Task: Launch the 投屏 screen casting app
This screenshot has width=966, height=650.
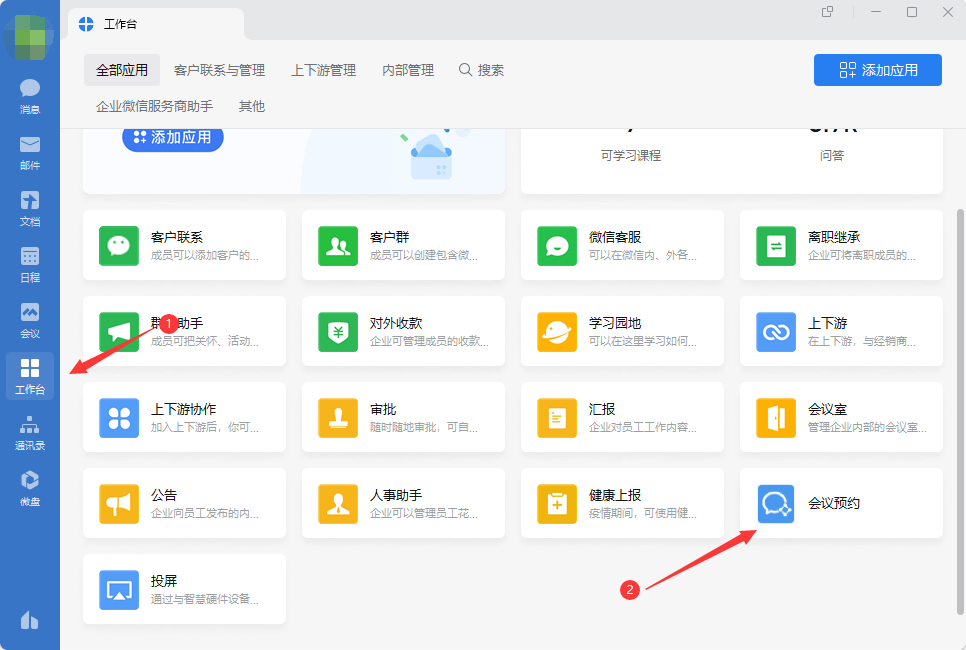Action: [119, 590]
